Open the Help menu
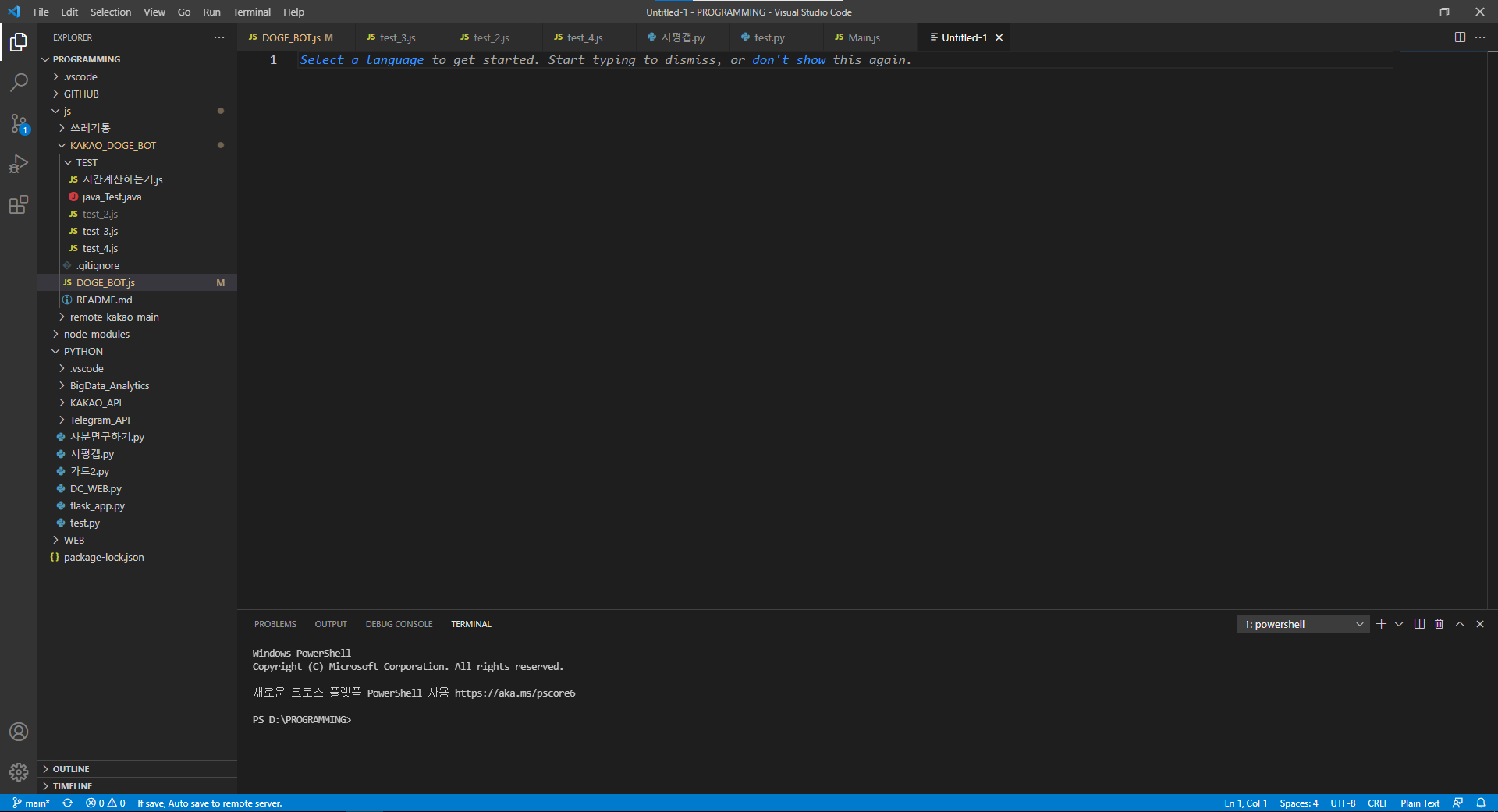This screenshot has height=812, width=1498. pos(293,12)
